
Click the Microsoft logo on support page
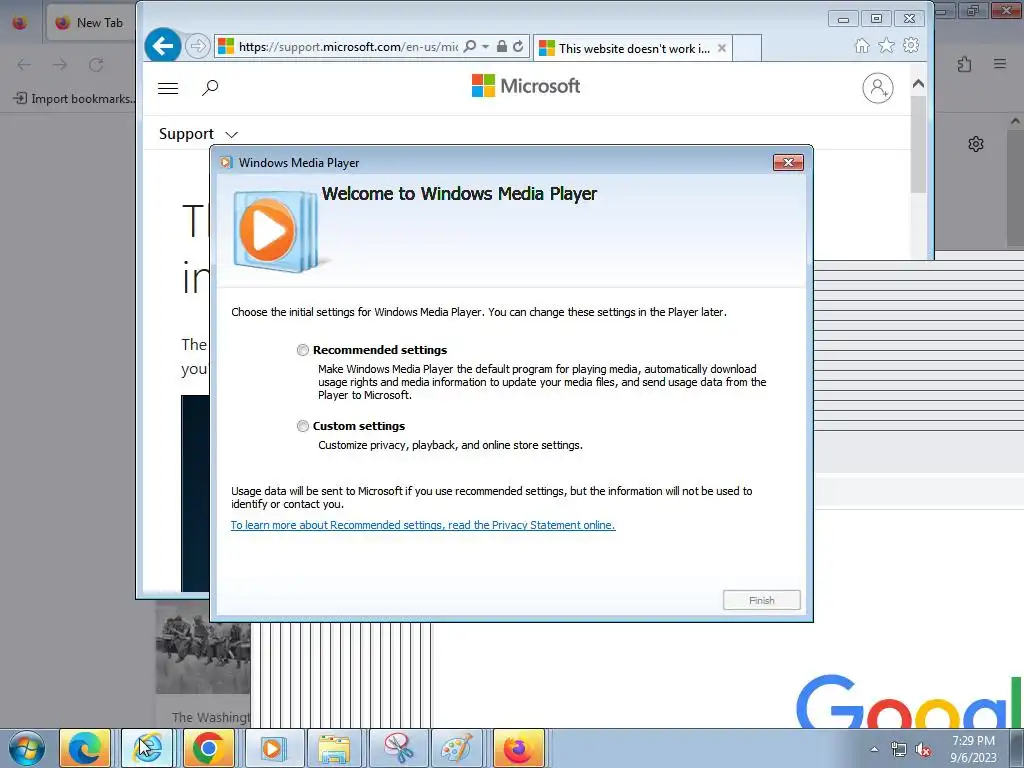click(526, 86)
